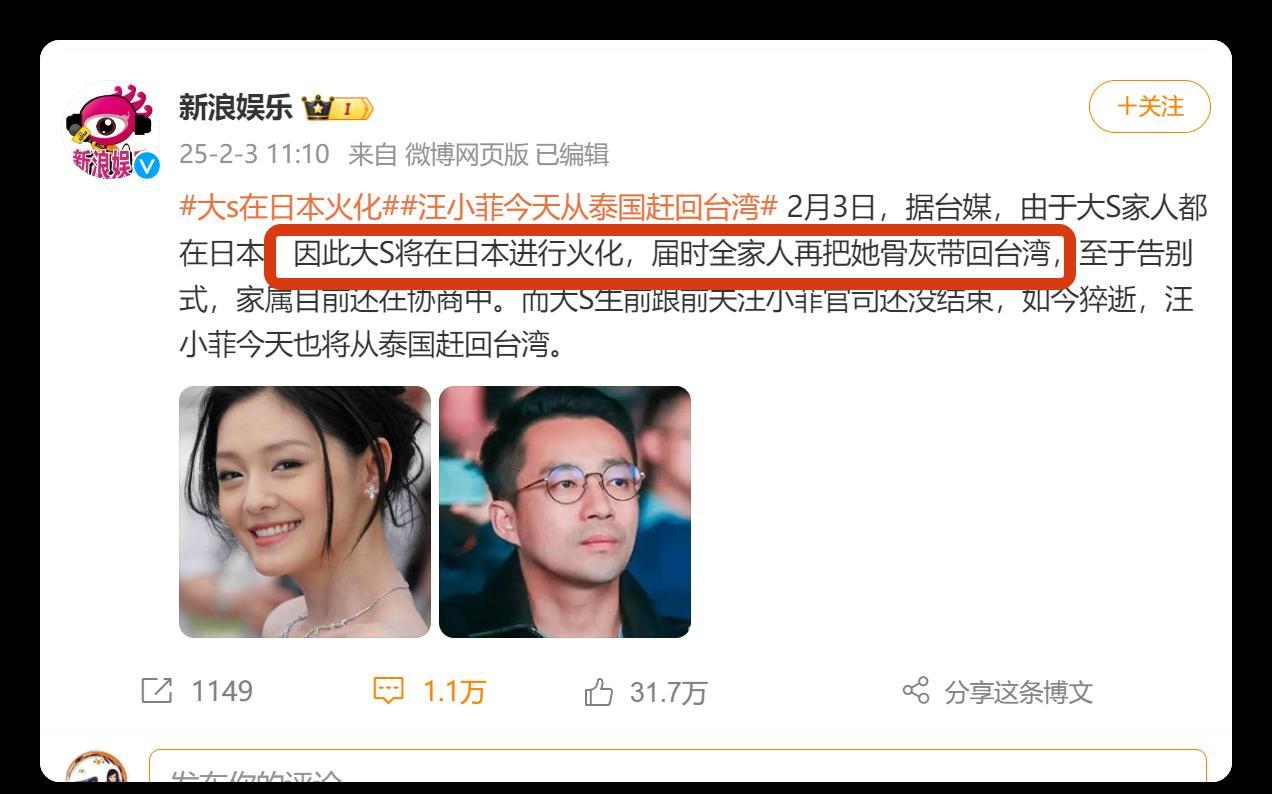
Task: View the man with glasses photo thumbnail
Action: pyautogui.click(x=565, y=512)
